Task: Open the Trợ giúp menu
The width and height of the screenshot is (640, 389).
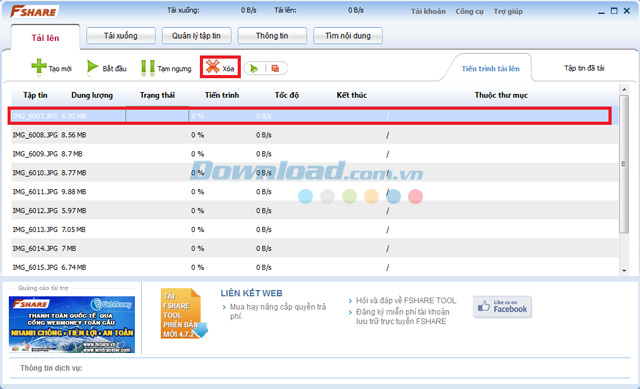Action: [x=508, y=11]
